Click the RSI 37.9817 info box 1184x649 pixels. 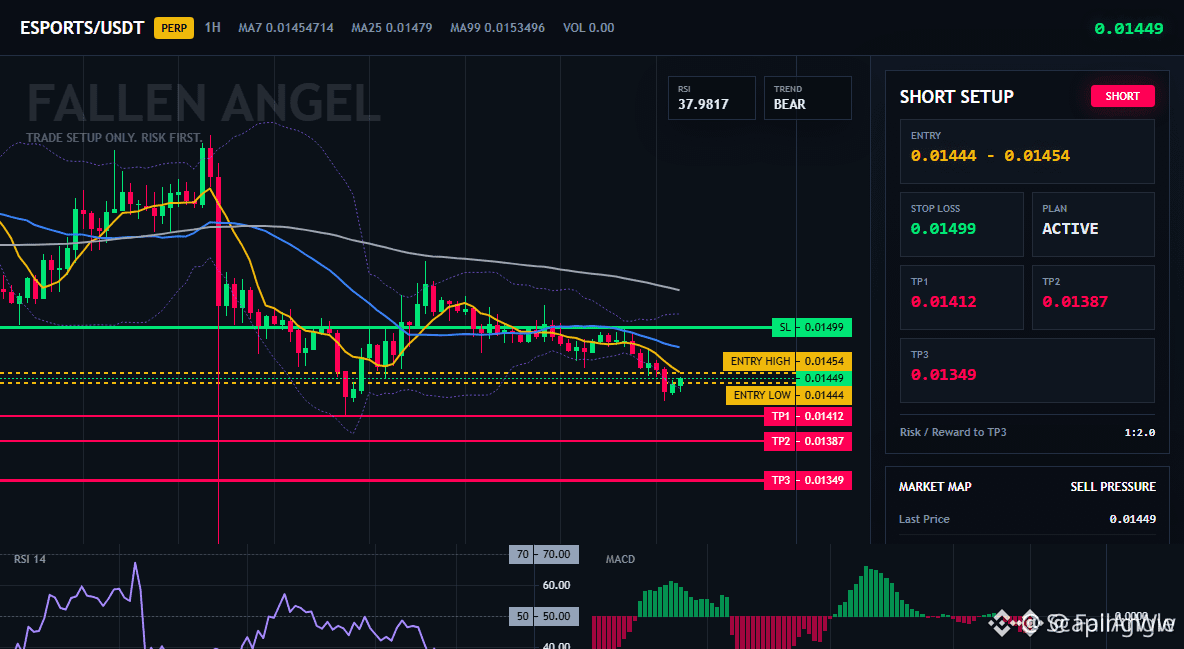tap(711, 97)
